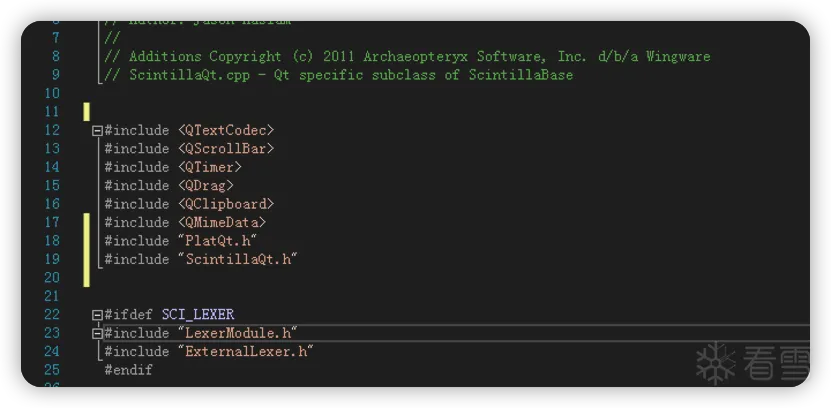Place cursor on <QDrag> include line

pos(206,185)
